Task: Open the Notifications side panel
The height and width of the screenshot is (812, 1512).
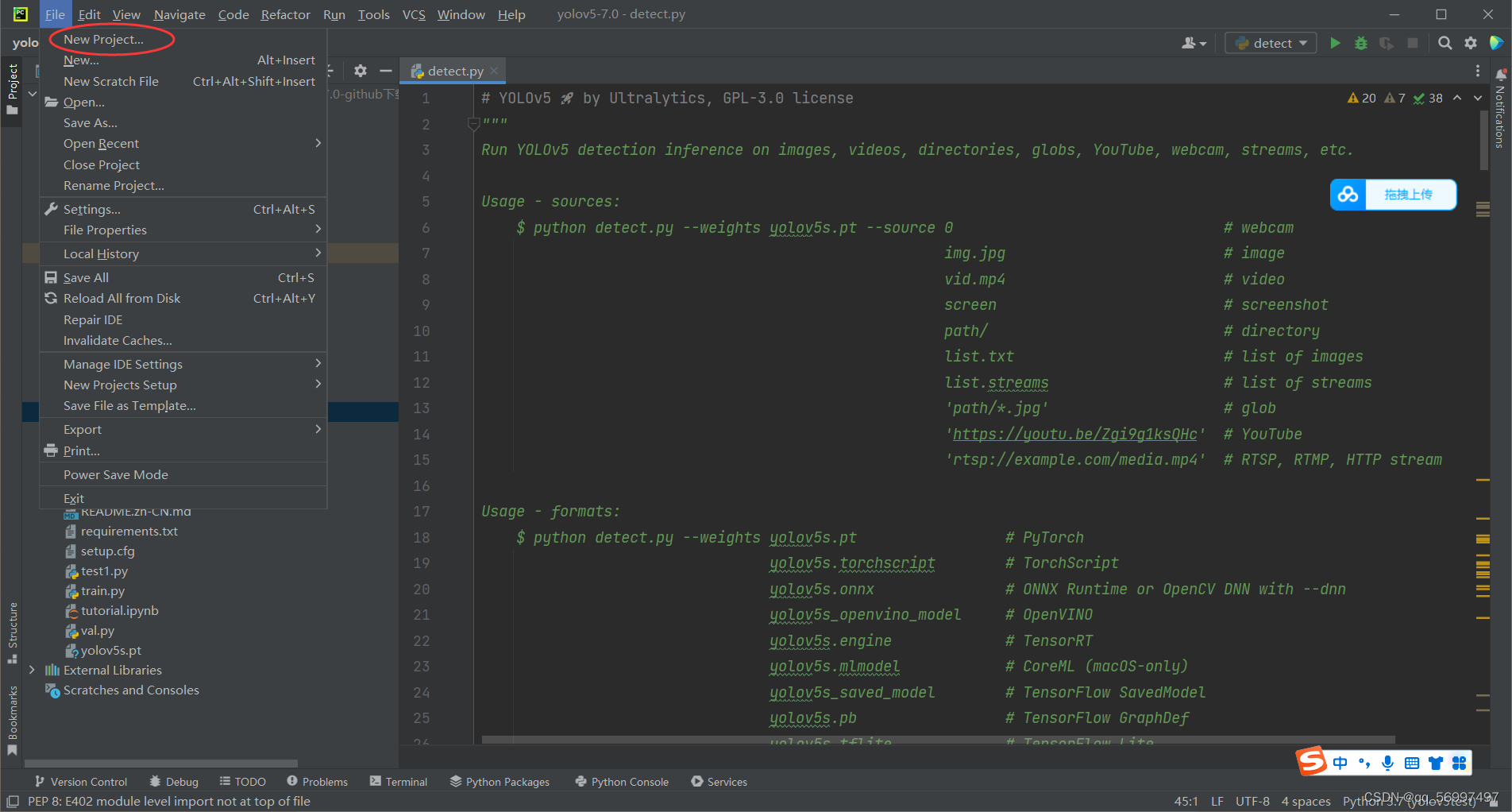Action: click(x=1500, y=108)
